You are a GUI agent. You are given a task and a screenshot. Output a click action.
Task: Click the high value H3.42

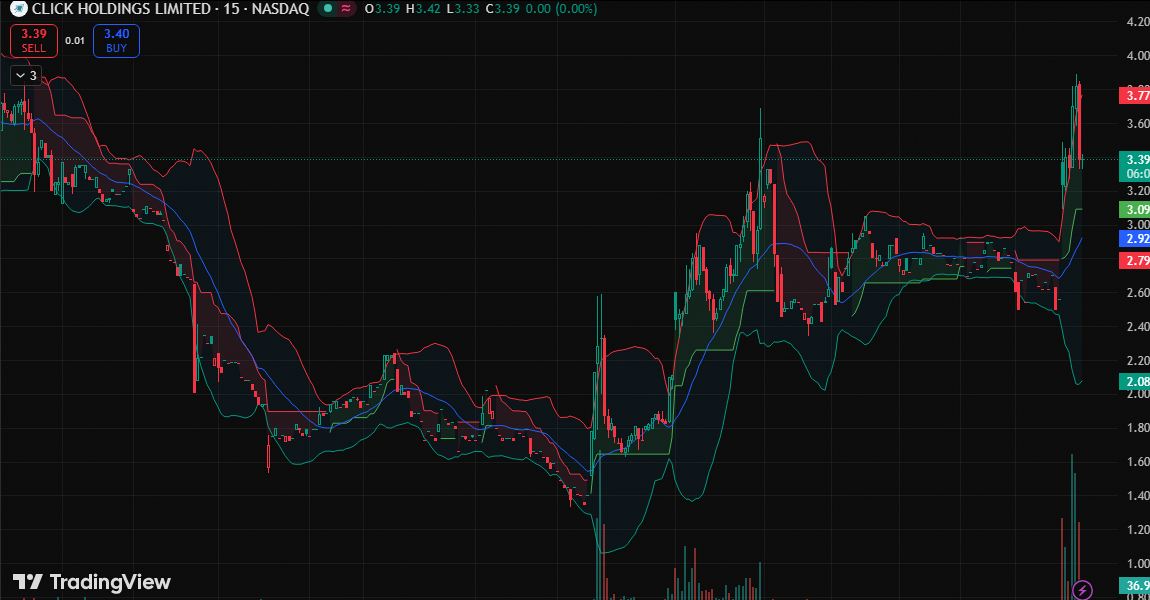(x=423, y=9)
